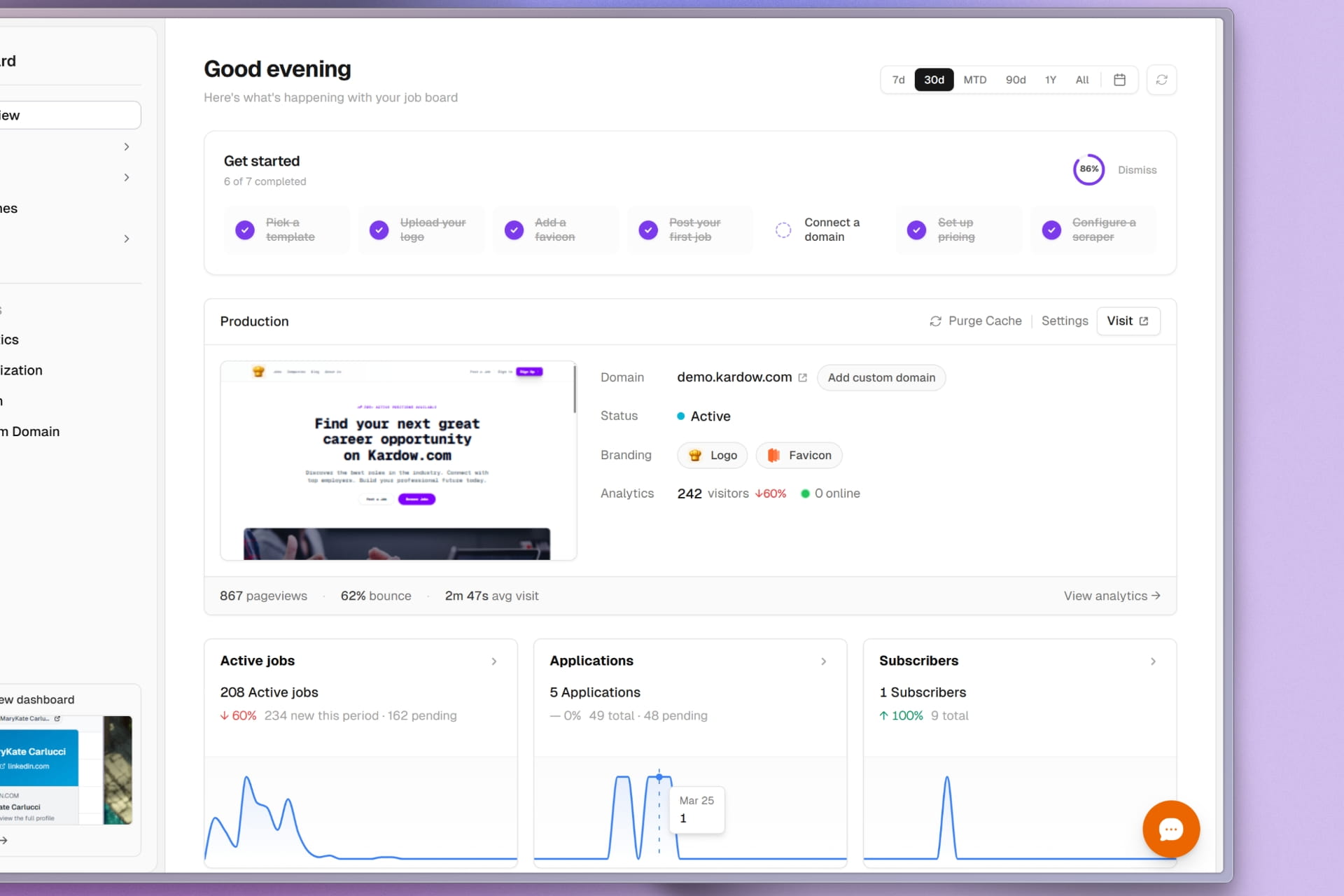The image size is (1344, 896).
Task: Expand the Active jobs card
Action: point(494,661)
